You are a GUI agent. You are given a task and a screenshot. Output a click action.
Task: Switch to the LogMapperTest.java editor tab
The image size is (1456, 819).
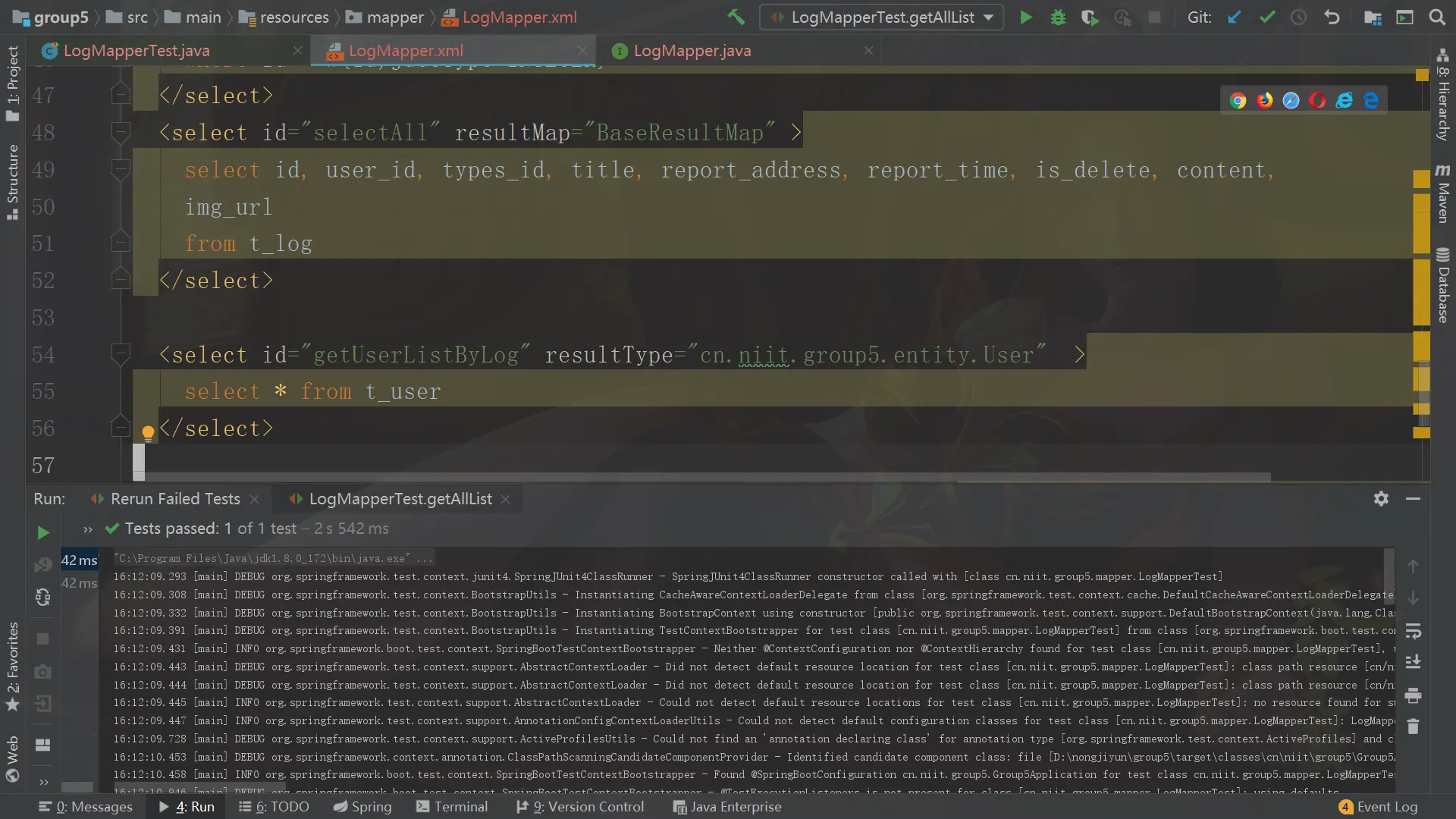point(136,51)
